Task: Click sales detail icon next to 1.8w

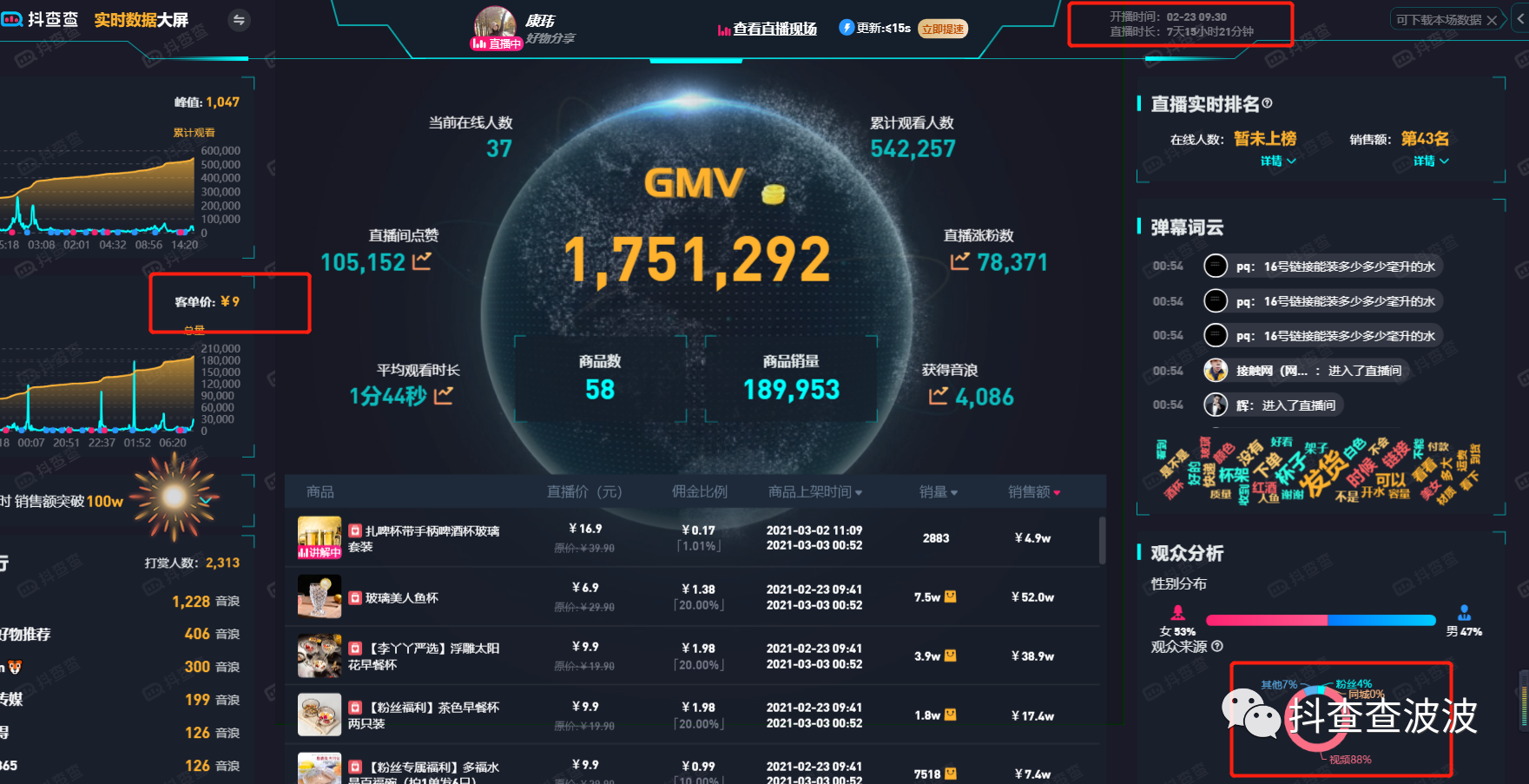Action: 951,715
